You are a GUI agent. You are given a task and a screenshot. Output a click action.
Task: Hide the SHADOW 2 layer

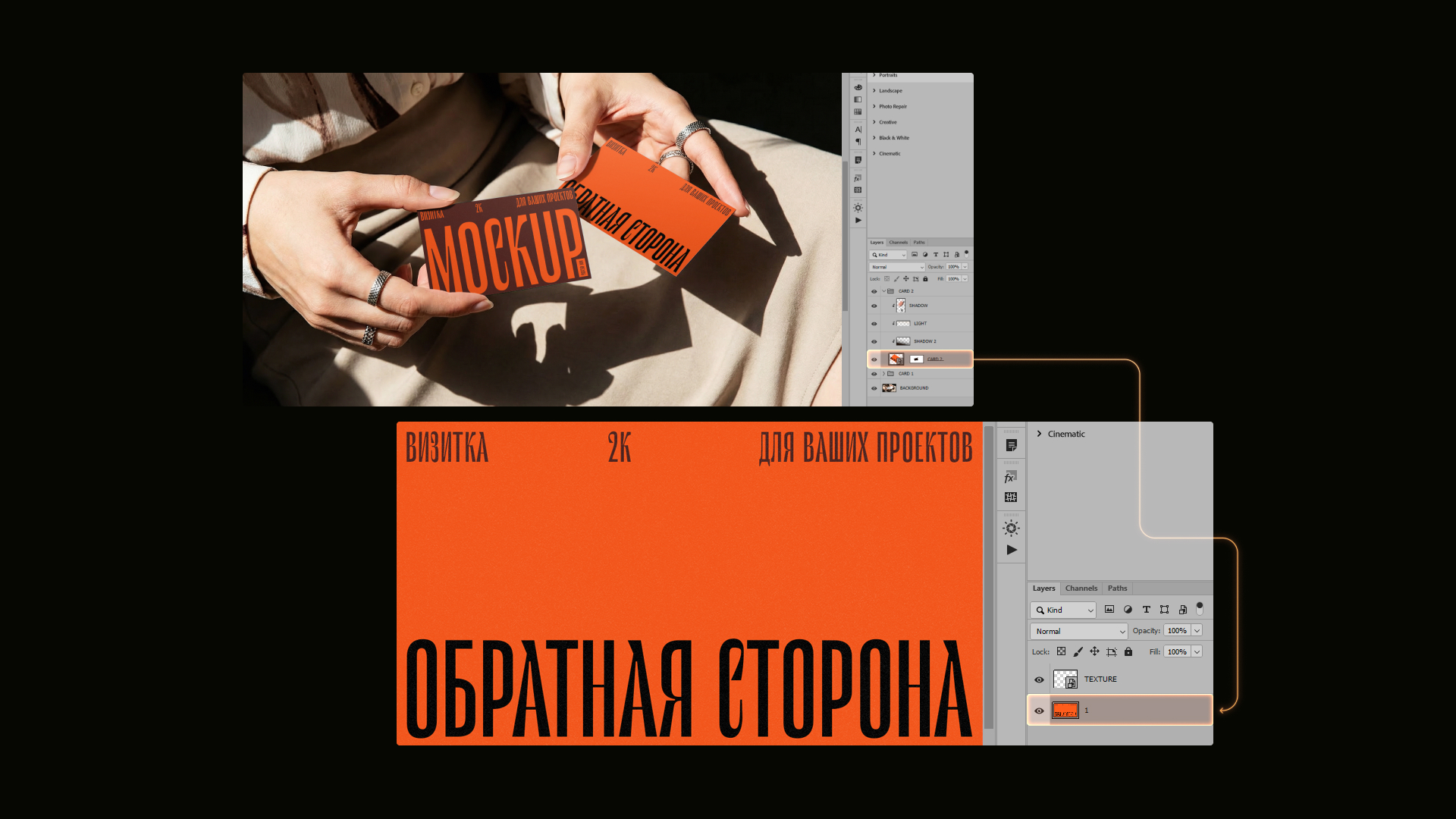tap(874, 341)
